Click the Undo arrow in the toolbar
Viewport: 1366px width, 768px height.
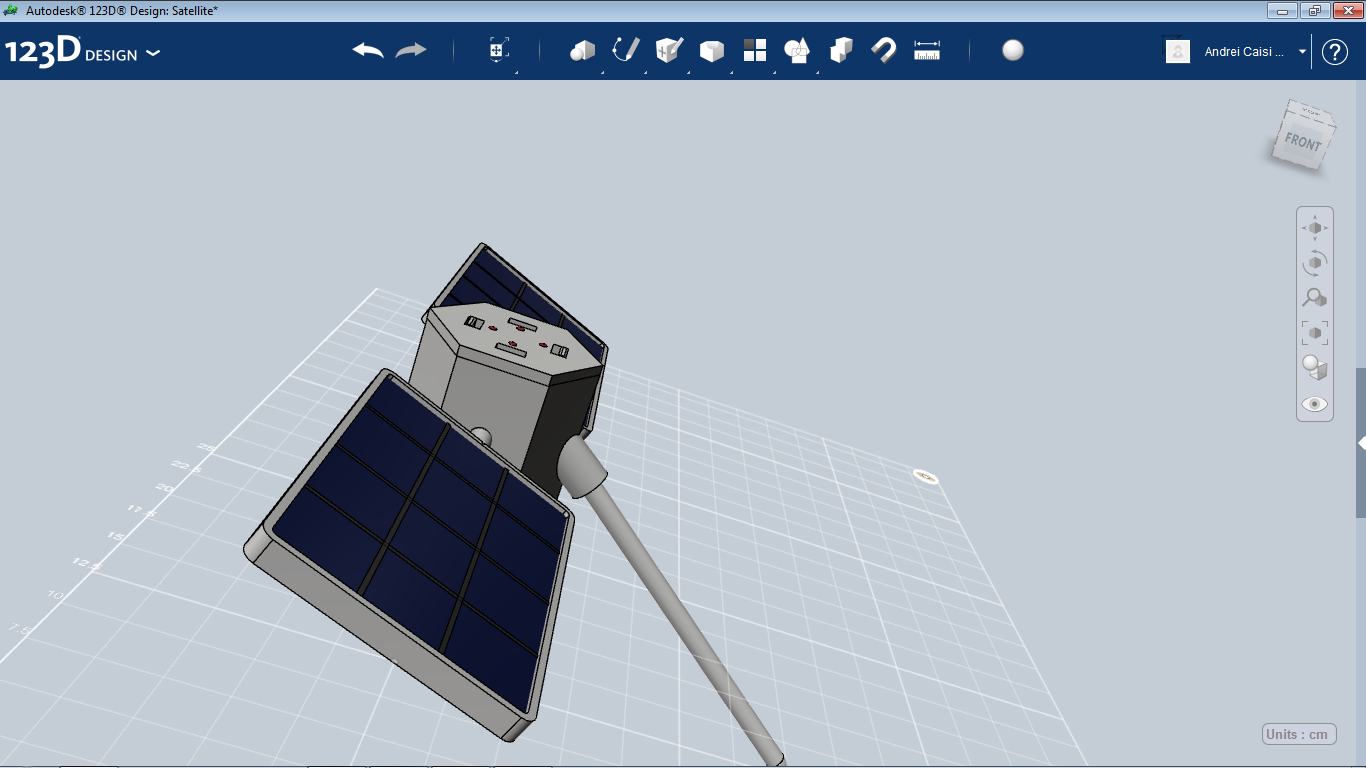point(365,50)
